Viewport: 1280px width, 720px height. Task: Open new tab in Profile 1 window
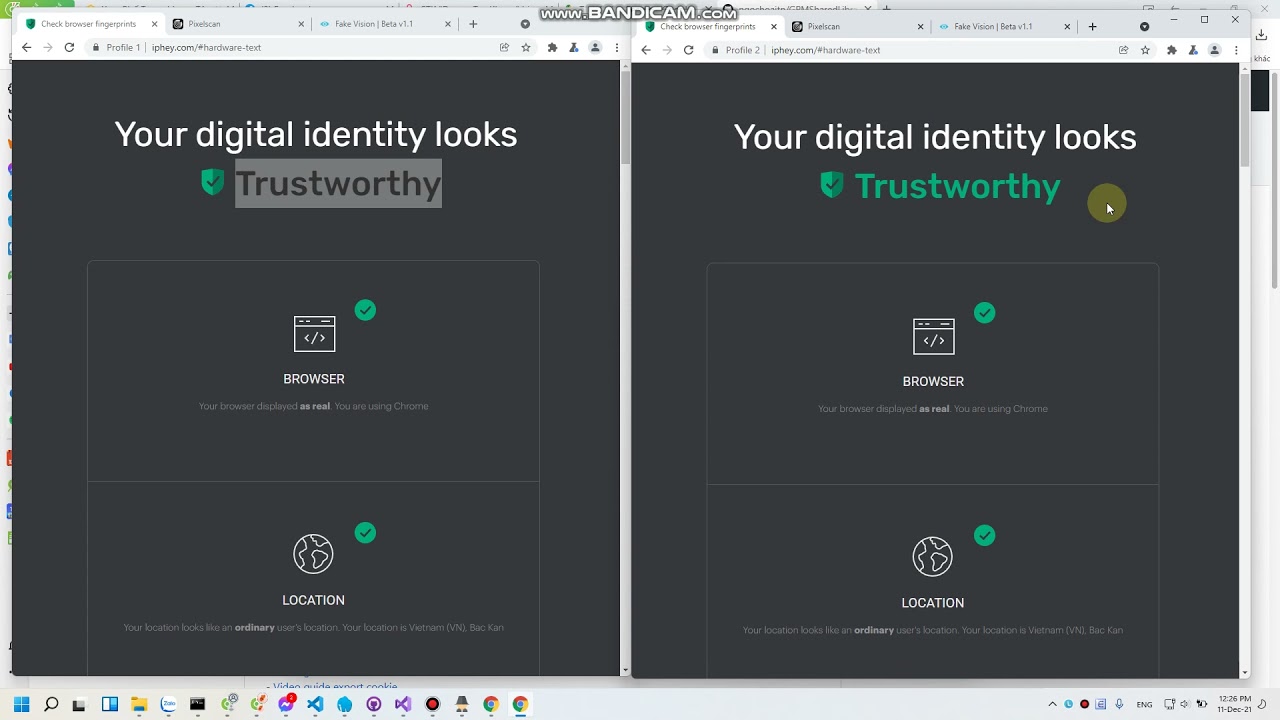[473, 24]
